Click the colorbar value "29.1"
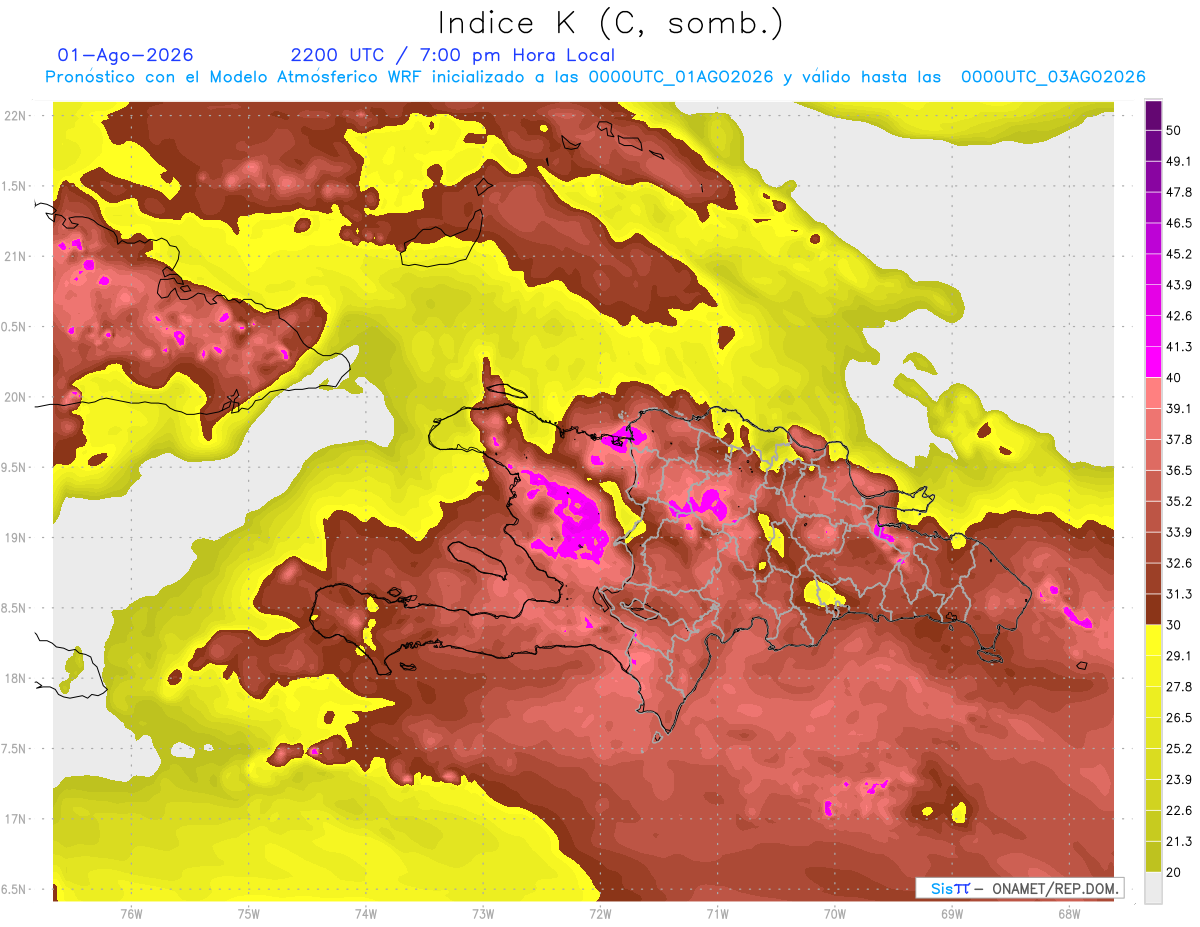This screenshot has width=1200, height=927. click(x=1179, y=655)
